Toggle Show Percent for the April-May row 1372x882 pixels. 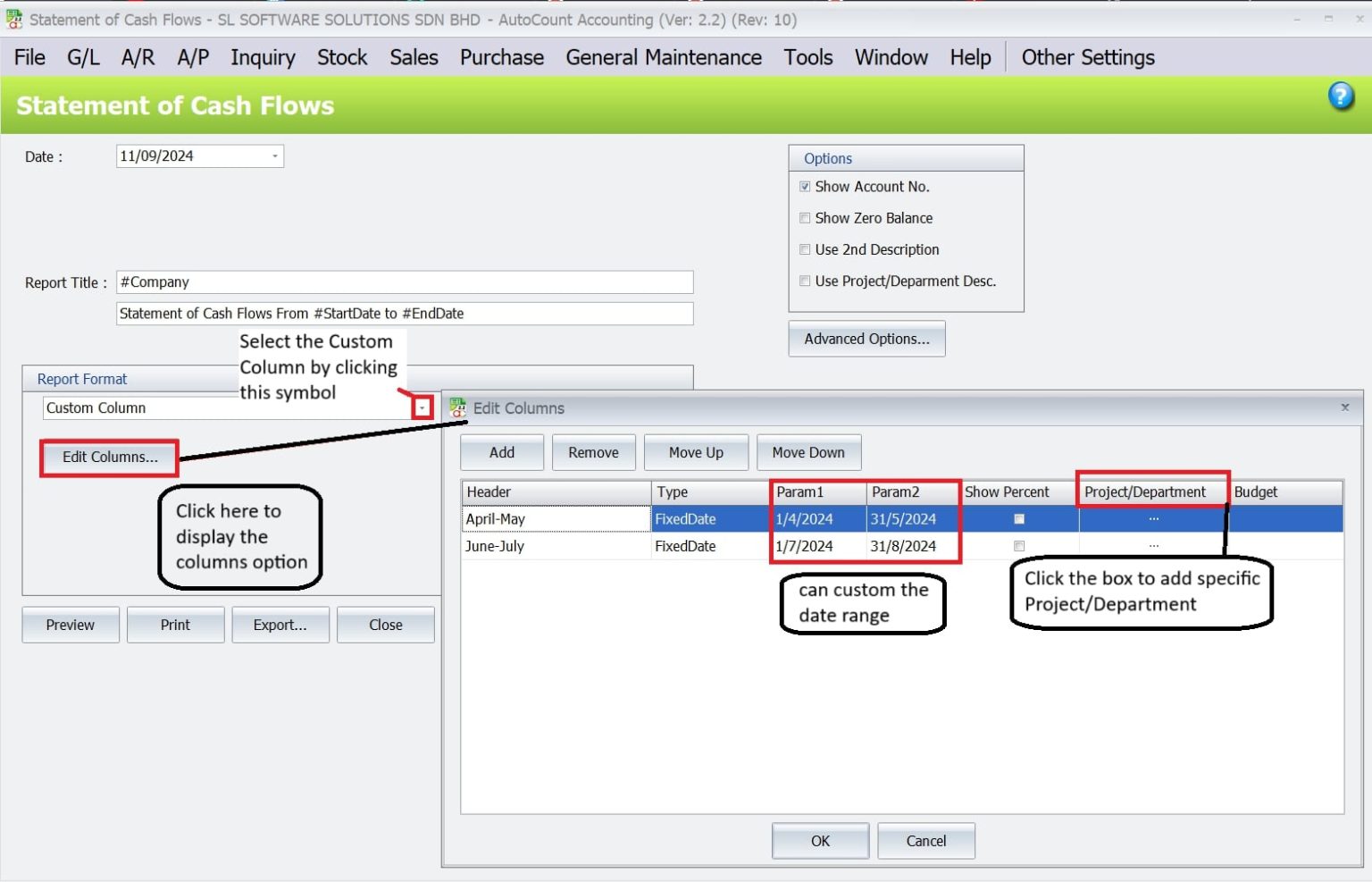tap(1019, 518)
